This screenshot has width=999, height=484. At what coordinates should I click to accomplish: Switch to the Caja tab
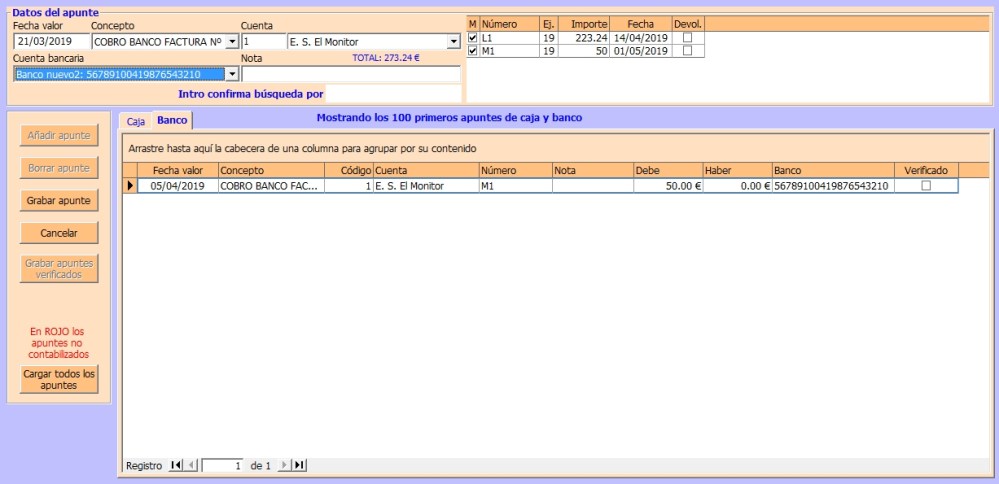click(136, 121)
